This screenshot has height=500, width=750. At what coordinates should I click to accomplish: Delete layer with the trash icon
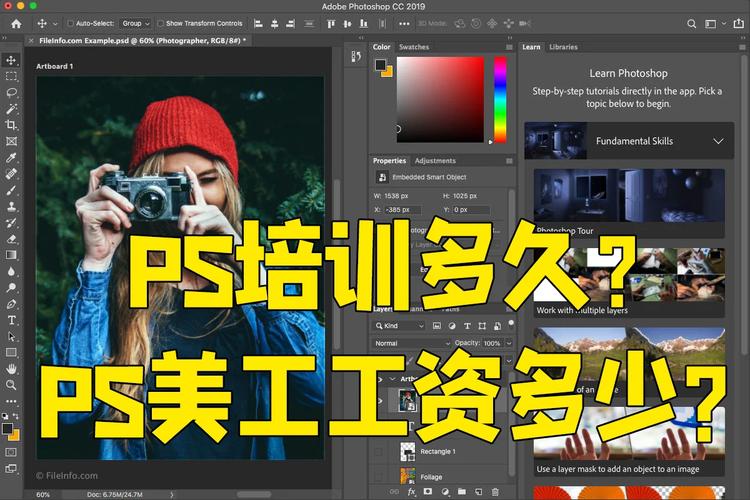pos(496,492)
